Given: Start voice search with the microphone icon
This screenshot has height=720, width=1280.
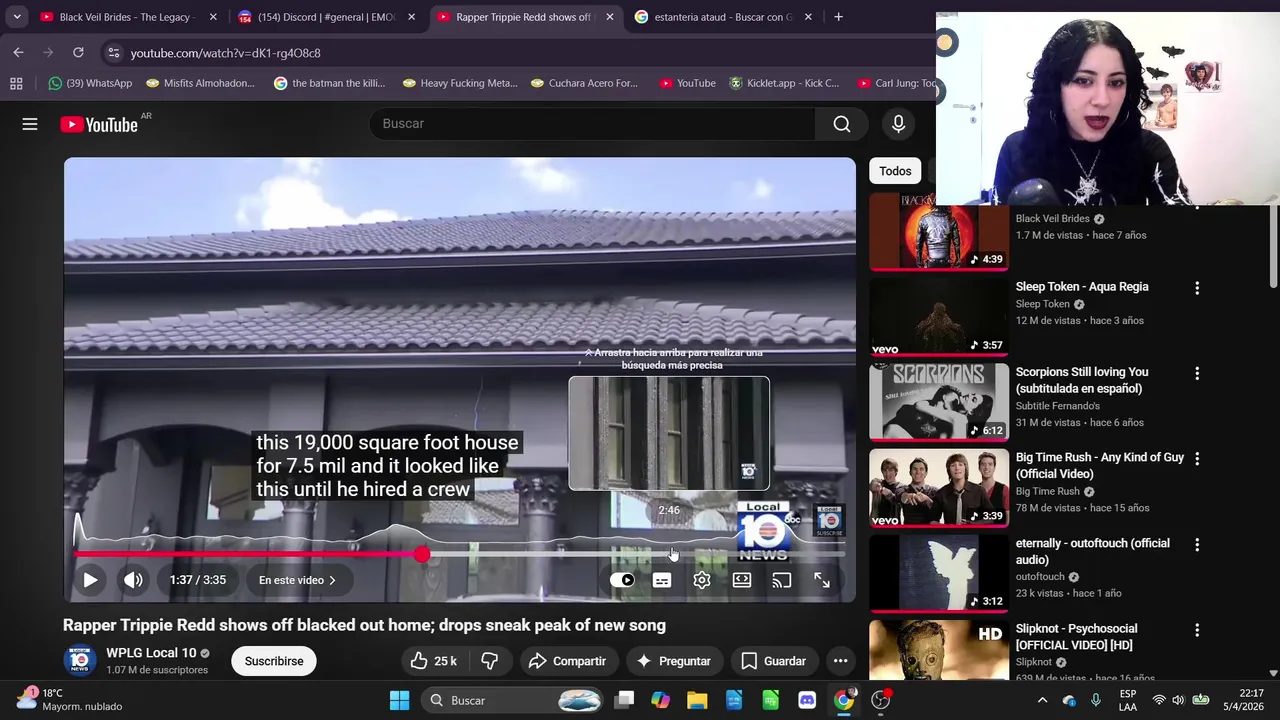Looking at the screenshot, I should 898,124.
